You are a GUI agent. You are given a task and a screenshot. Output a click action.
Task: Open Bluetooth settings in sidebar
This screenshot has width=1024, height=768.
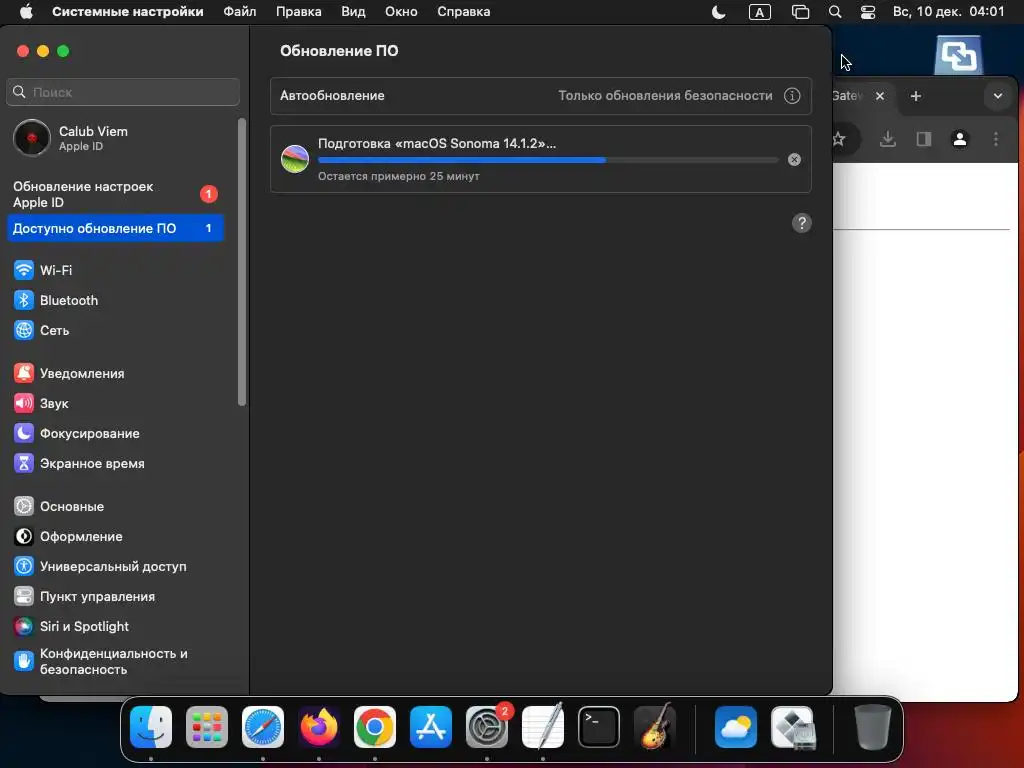click(x=118, y=300)
